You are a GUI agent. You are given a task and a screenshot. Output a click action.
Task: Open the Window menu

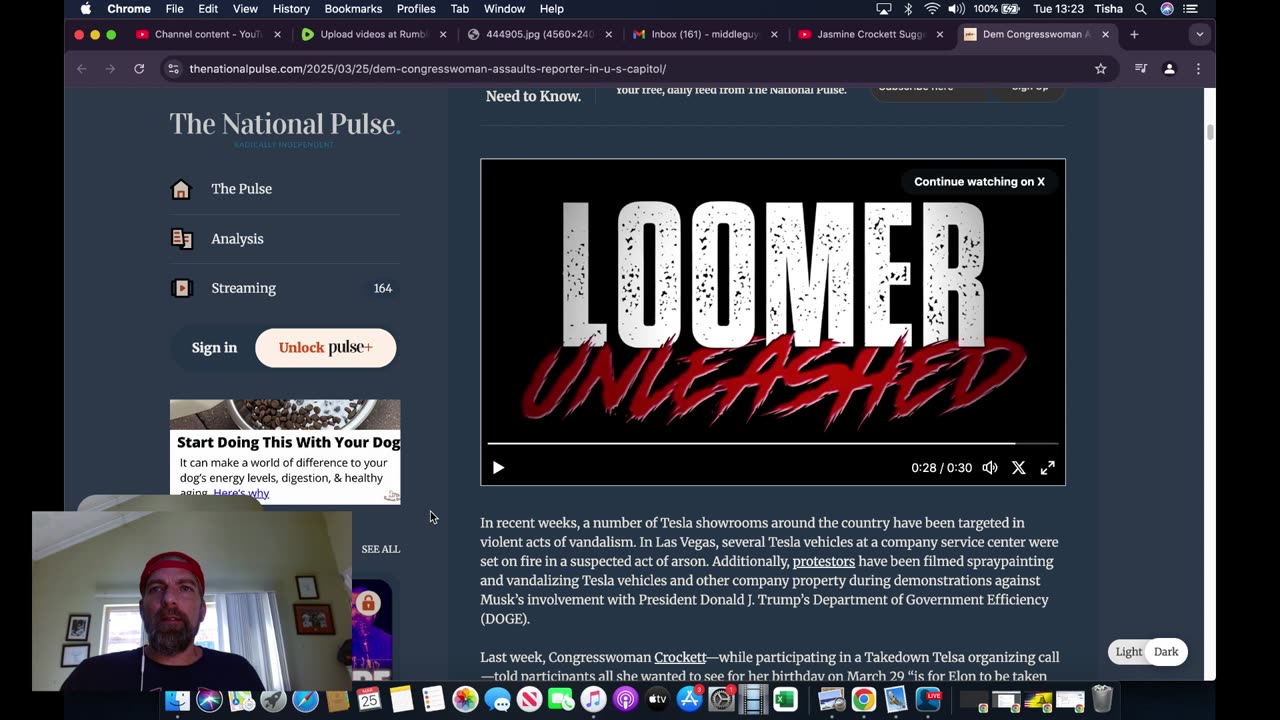point(504,9)
